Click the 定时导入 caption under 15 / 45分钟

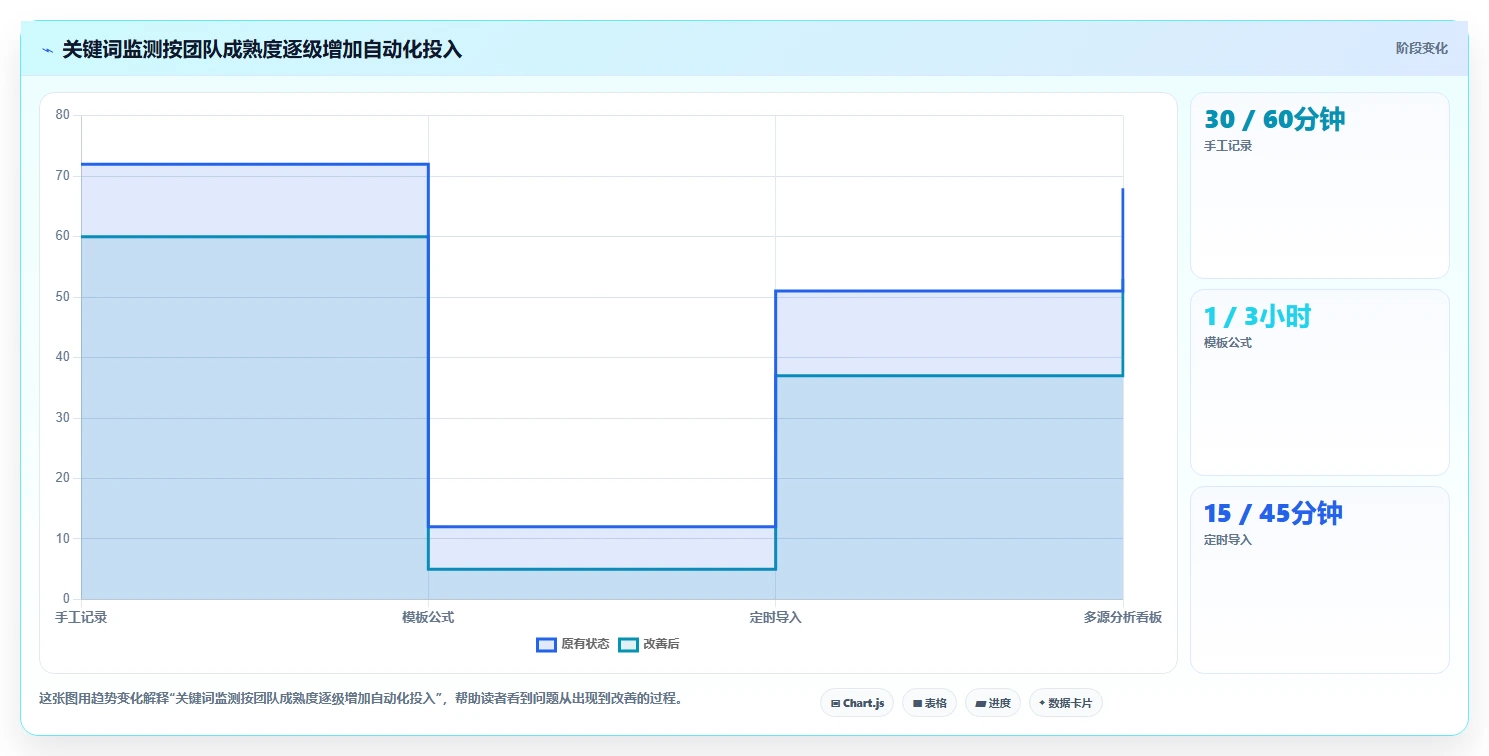(1228, 540)
